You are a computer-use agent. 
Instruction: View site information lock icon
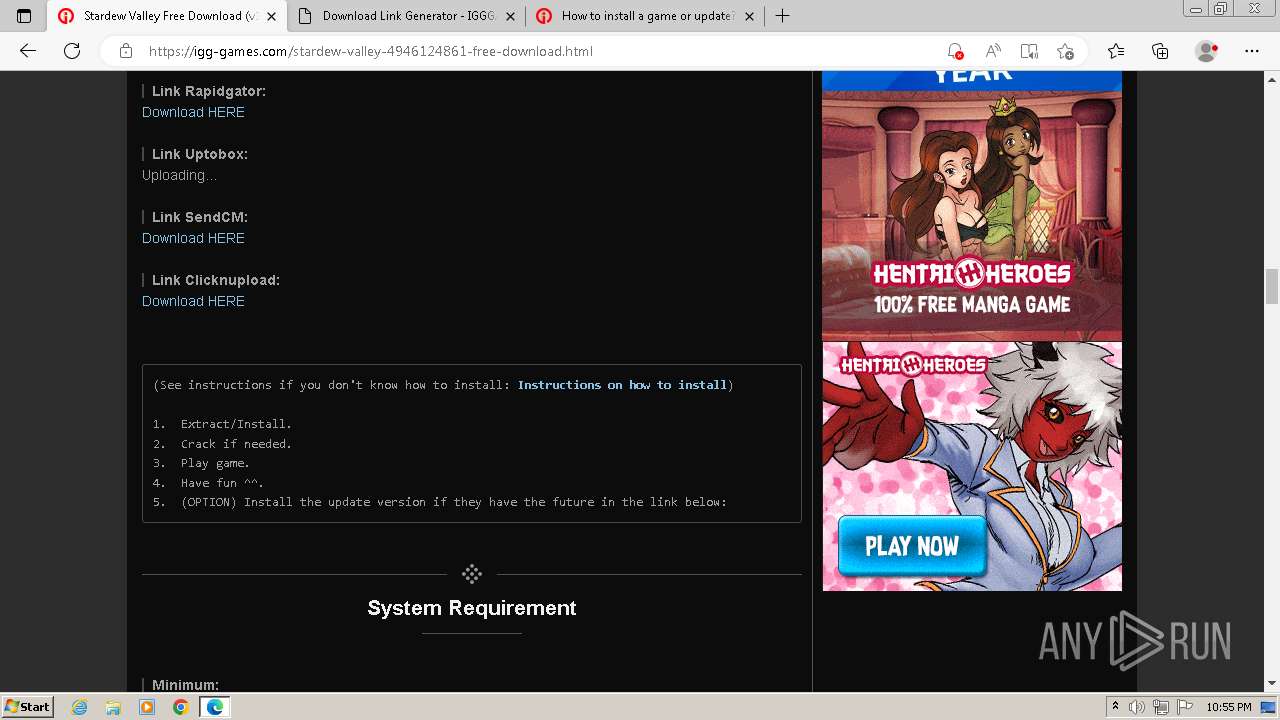coord(126,51)
